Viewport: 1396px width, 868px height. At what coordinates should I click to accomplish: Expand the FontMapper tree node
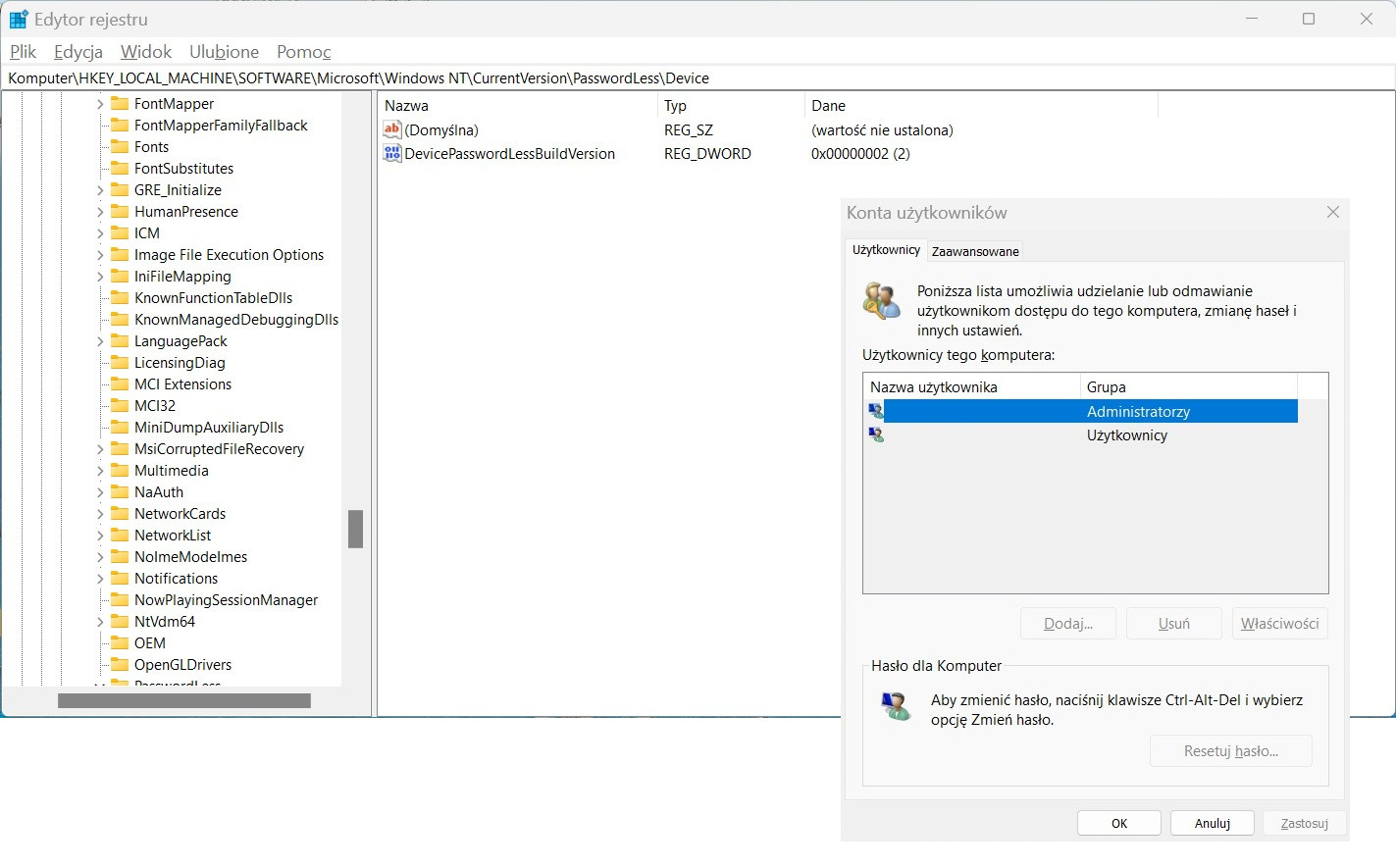click(100, 103)
